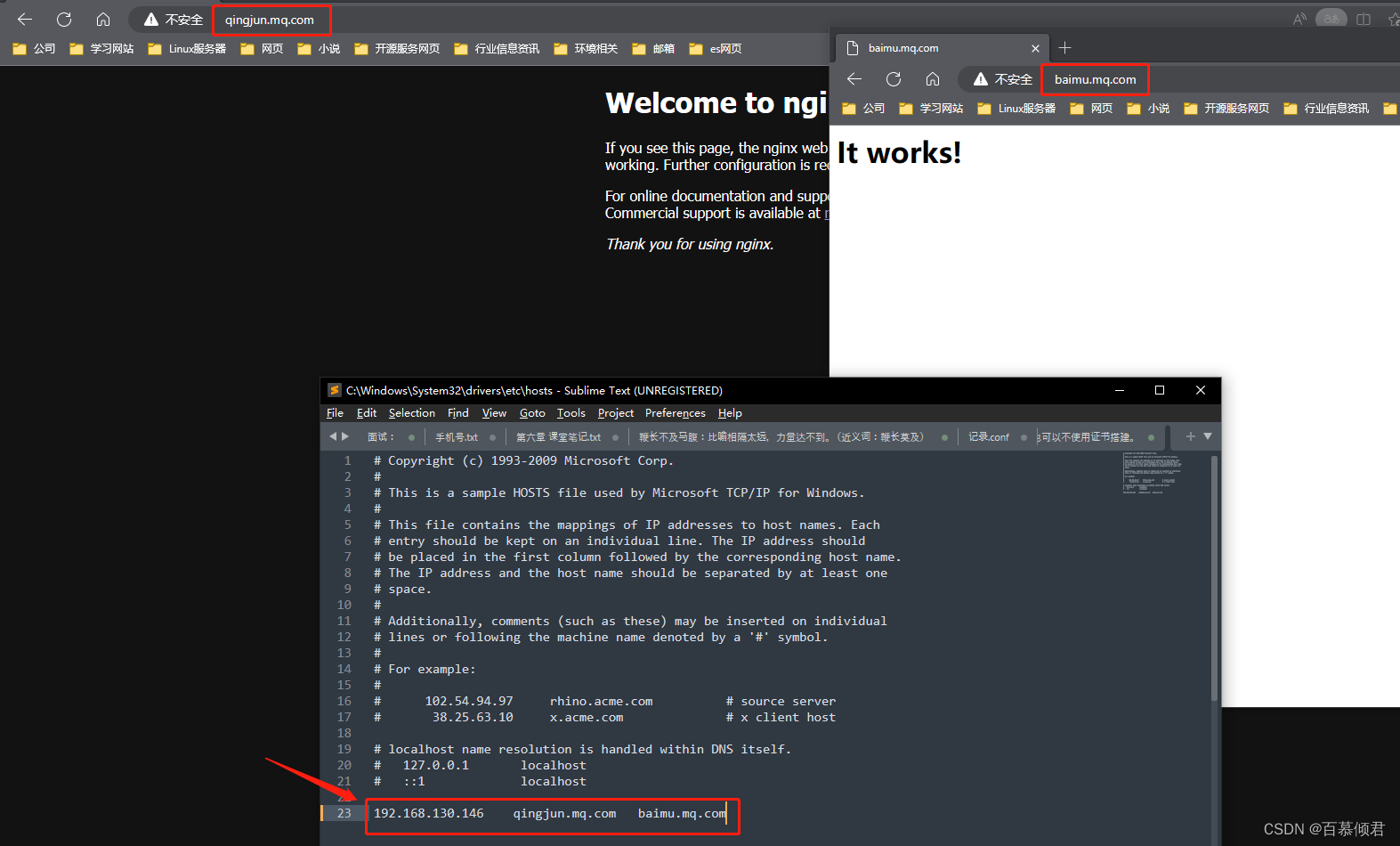Viewport: 1400px width, 846px height.
Task: Reload the baimu.mq.com page
Action: coord(894,79)
